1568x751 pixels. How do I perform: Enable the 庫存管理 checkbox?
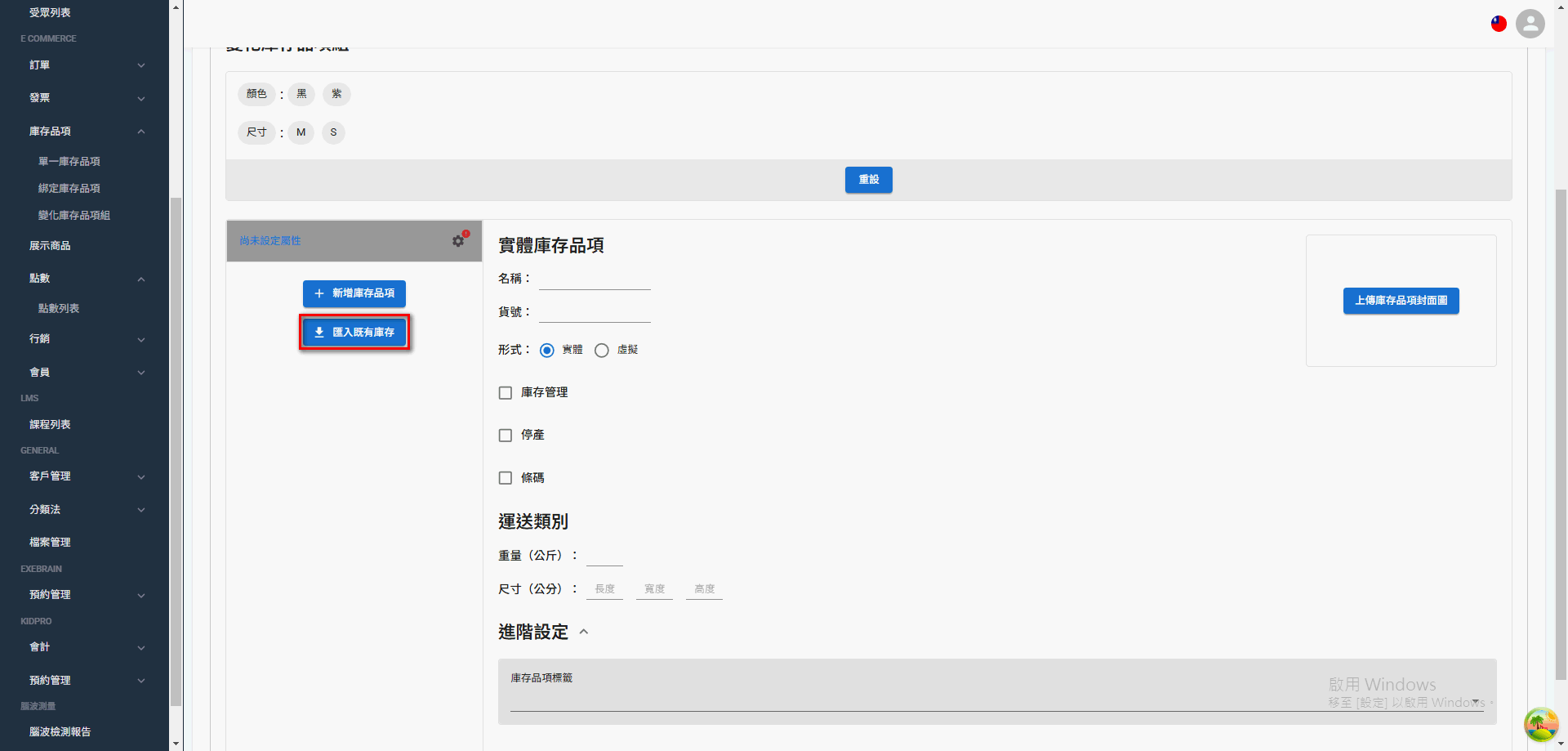[506, 393]
